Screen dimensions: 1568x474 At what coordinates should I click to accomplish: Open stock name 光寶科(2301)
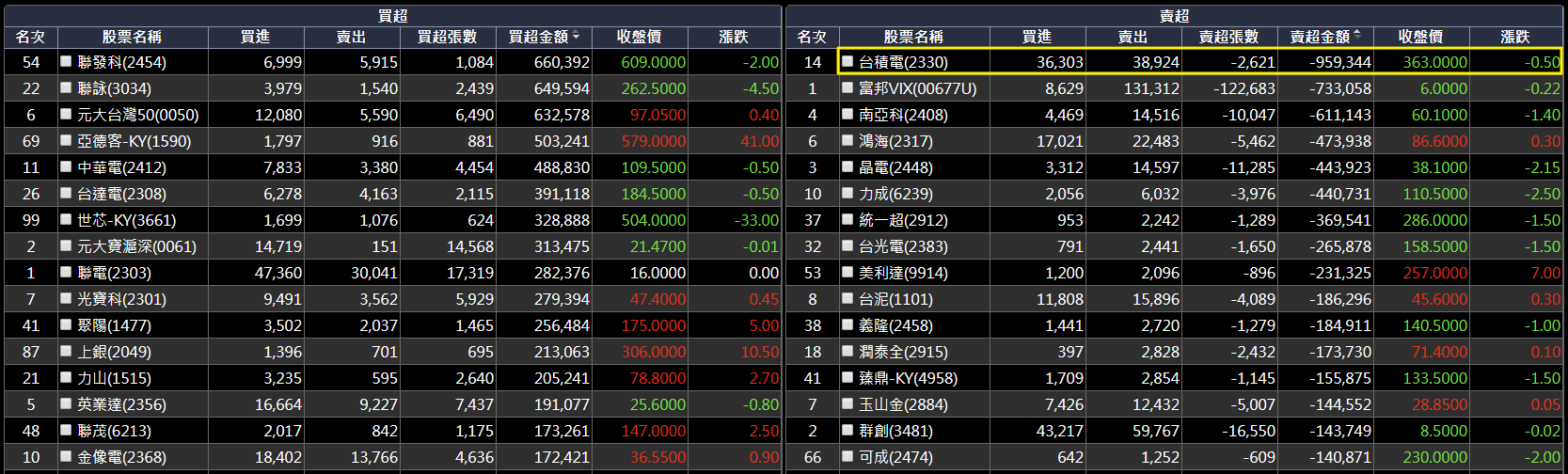tap(122, 299)
